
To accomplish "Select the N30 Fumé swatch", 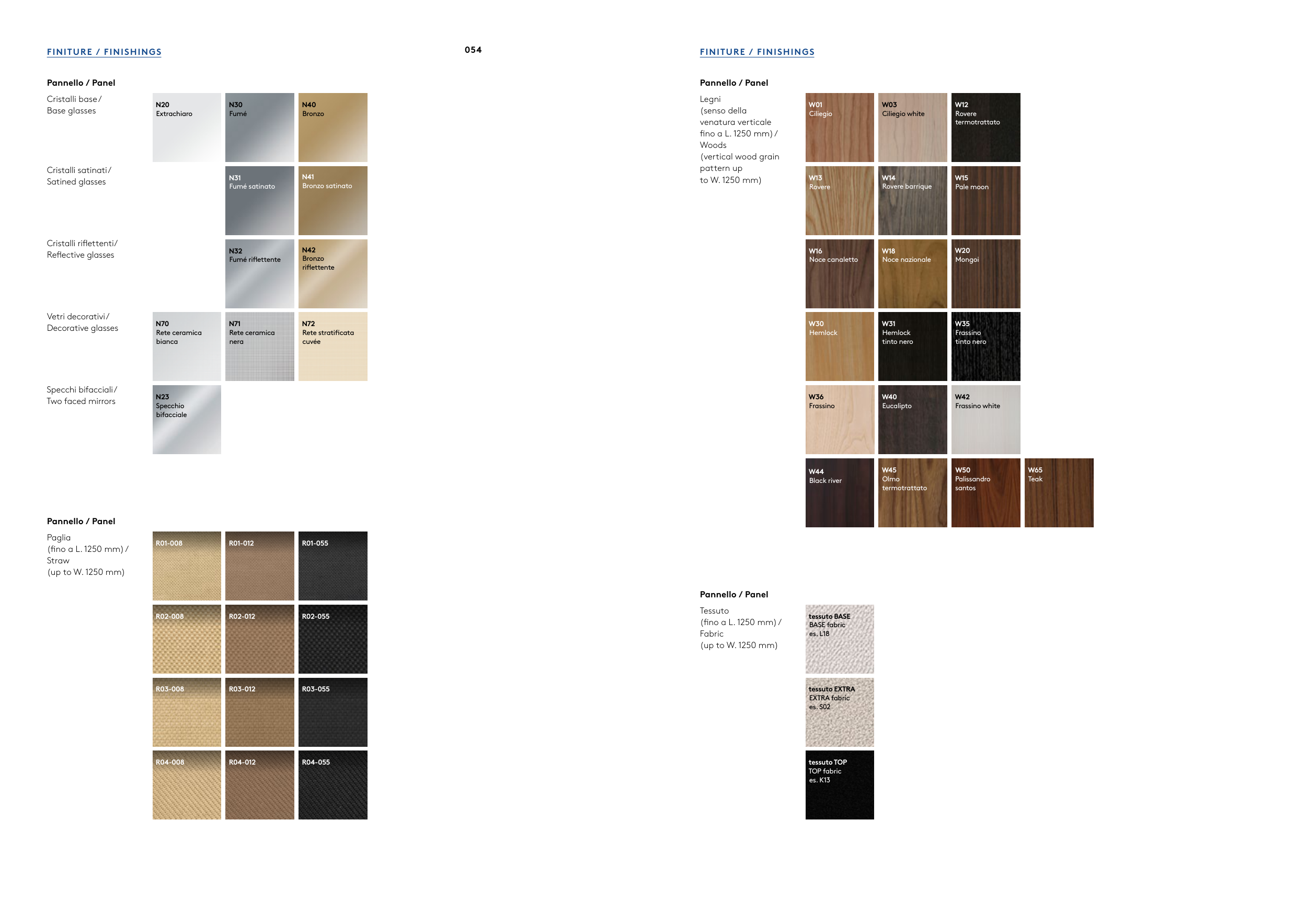I will click(x=260, y=128).
